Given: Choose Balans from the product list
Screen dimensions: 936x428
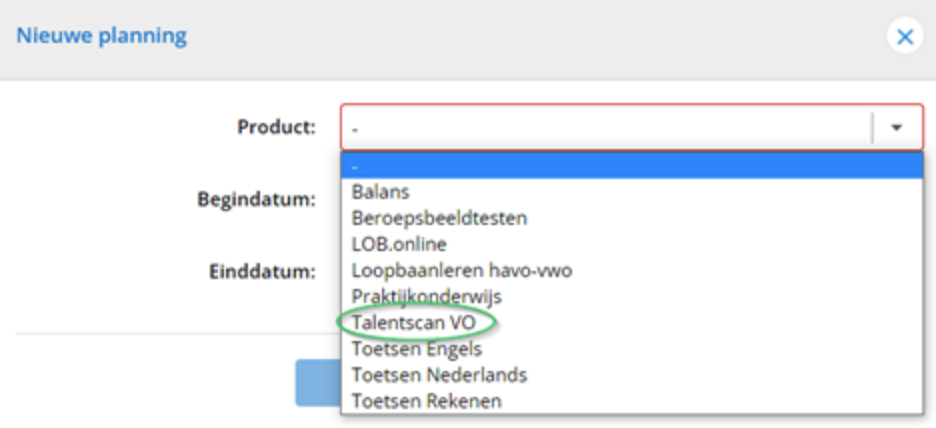Looking at the screenshot, I should (381, 192).
